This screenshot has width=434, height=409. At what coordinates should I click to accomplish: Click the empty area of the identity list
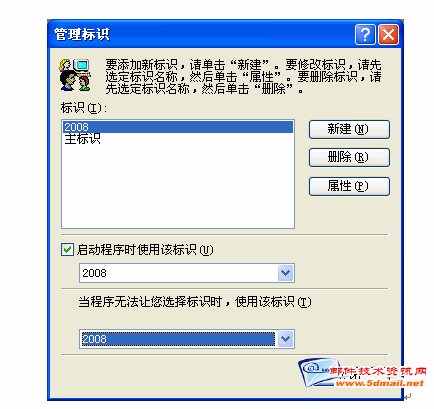(x=178, y=187)
